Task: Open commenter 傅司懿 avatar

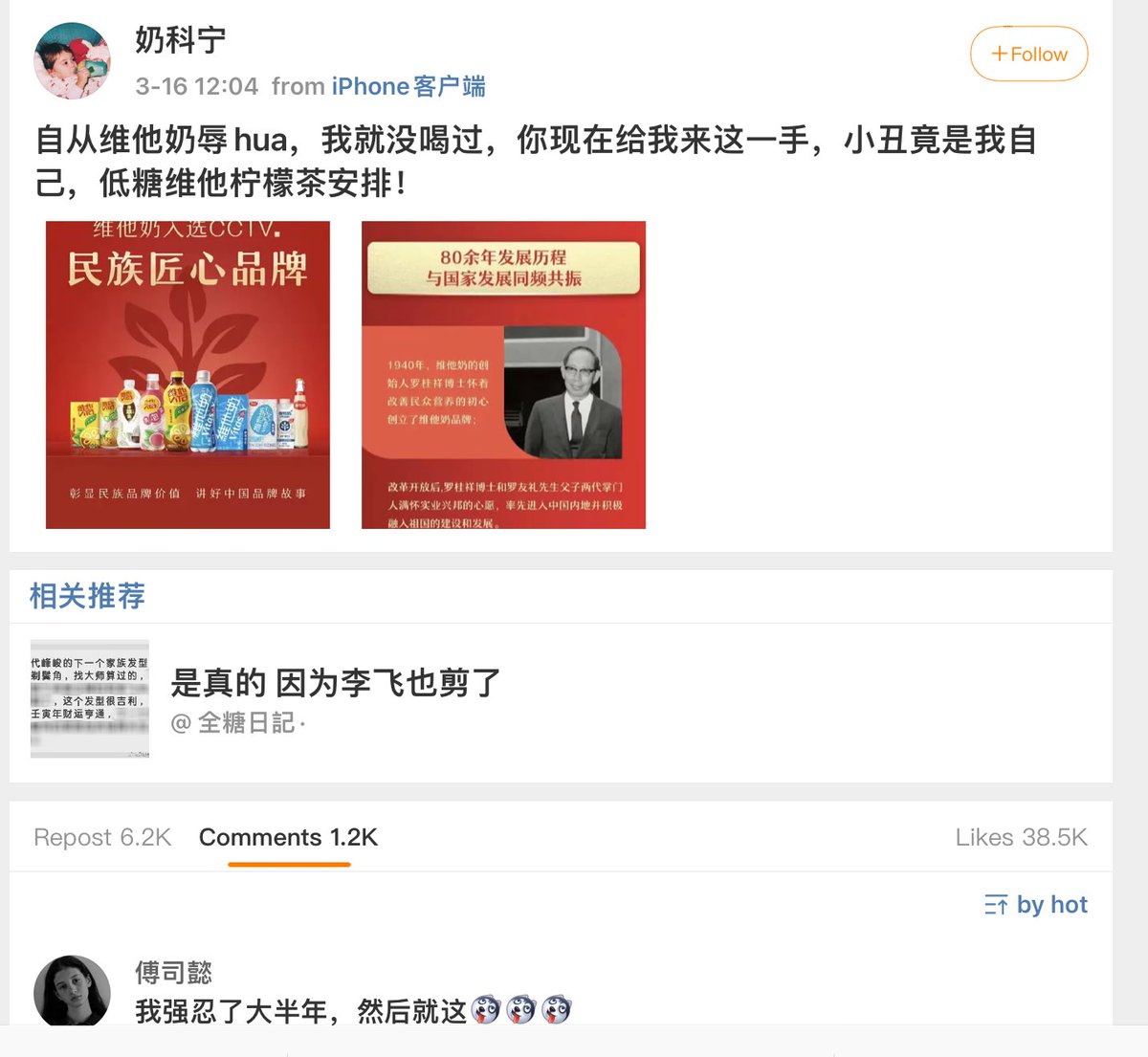Action: 73,991
